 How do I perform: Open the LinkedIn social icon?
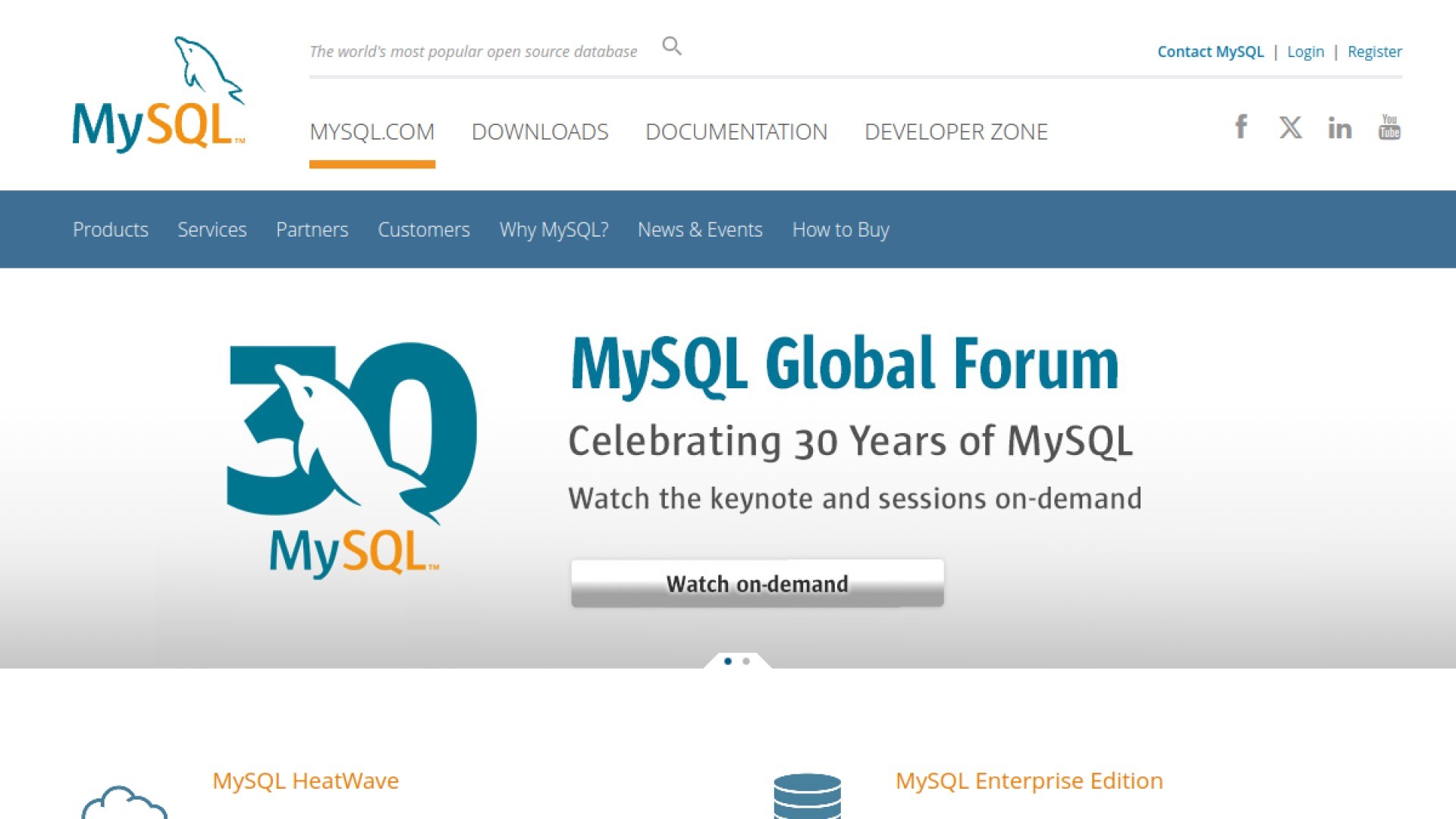[1339, 127]
